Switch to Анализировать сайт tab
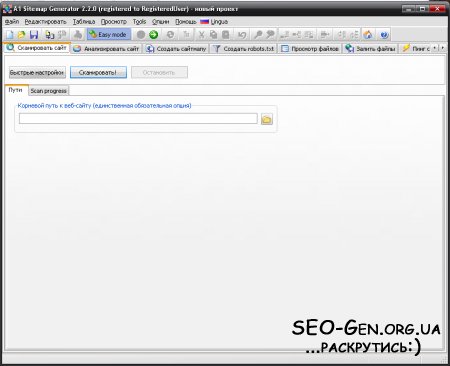The width and height of the screenshot is (450, 366). tap(106, 49)
